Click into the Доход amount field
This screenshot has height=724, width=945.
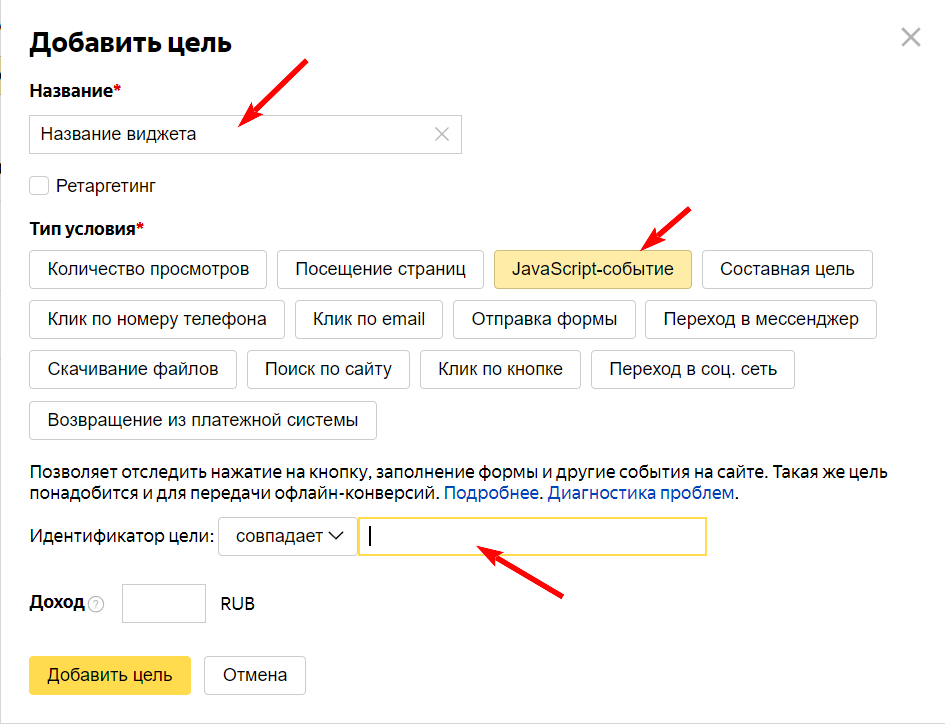(164, 604)
